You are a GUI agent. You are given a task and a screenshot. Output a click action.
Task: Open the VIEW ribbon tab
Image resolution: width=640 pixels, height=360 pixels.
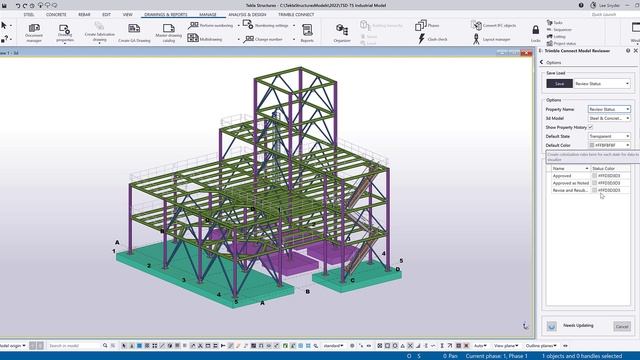click(127, 15)
